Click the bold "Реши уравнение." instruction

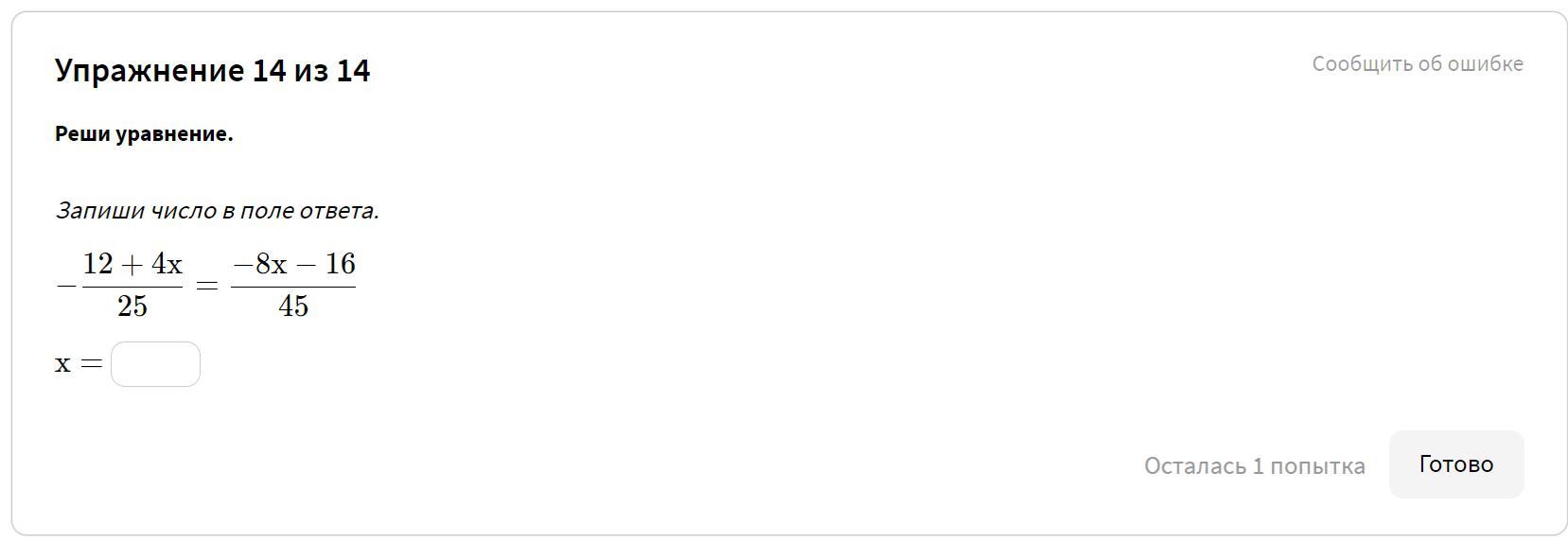click(x=144, y=134)
